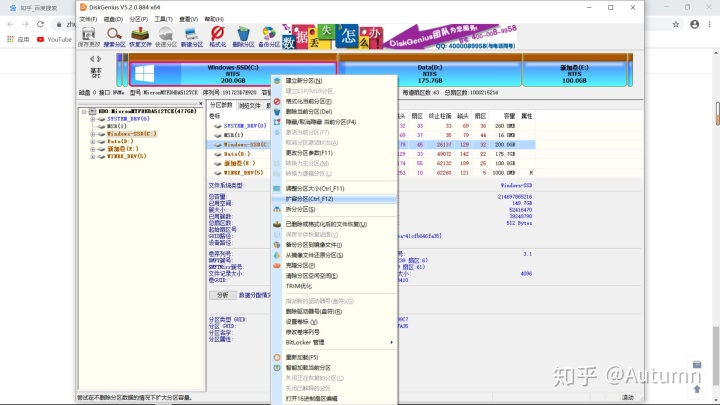The width and height of the screenshot is (720, 405).
Task: Collapse the HD0 disk root tree node
Action: 84,112
